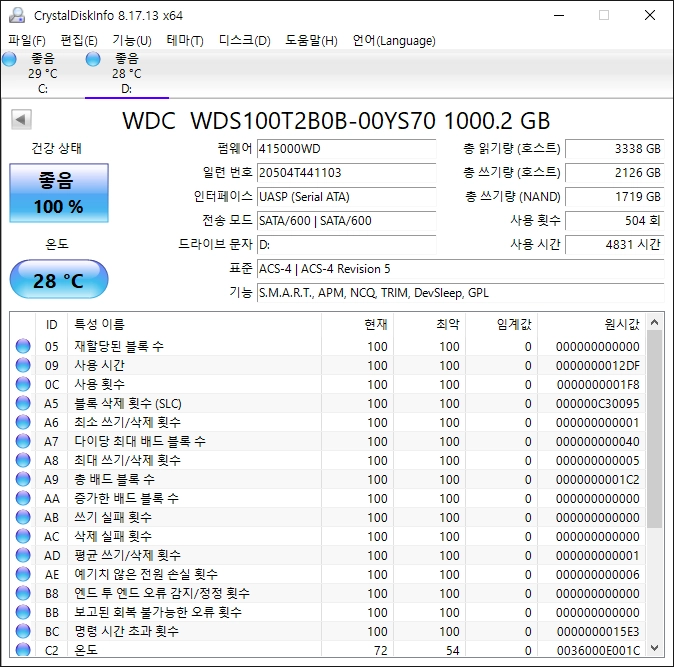Click raw value 000000C30095

click(597, 404)
